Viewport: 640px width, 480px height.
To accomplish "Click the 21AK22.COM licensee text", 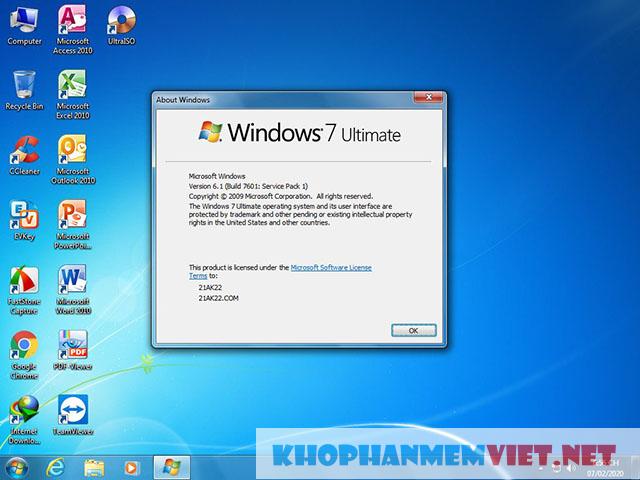I will (218, 298).
